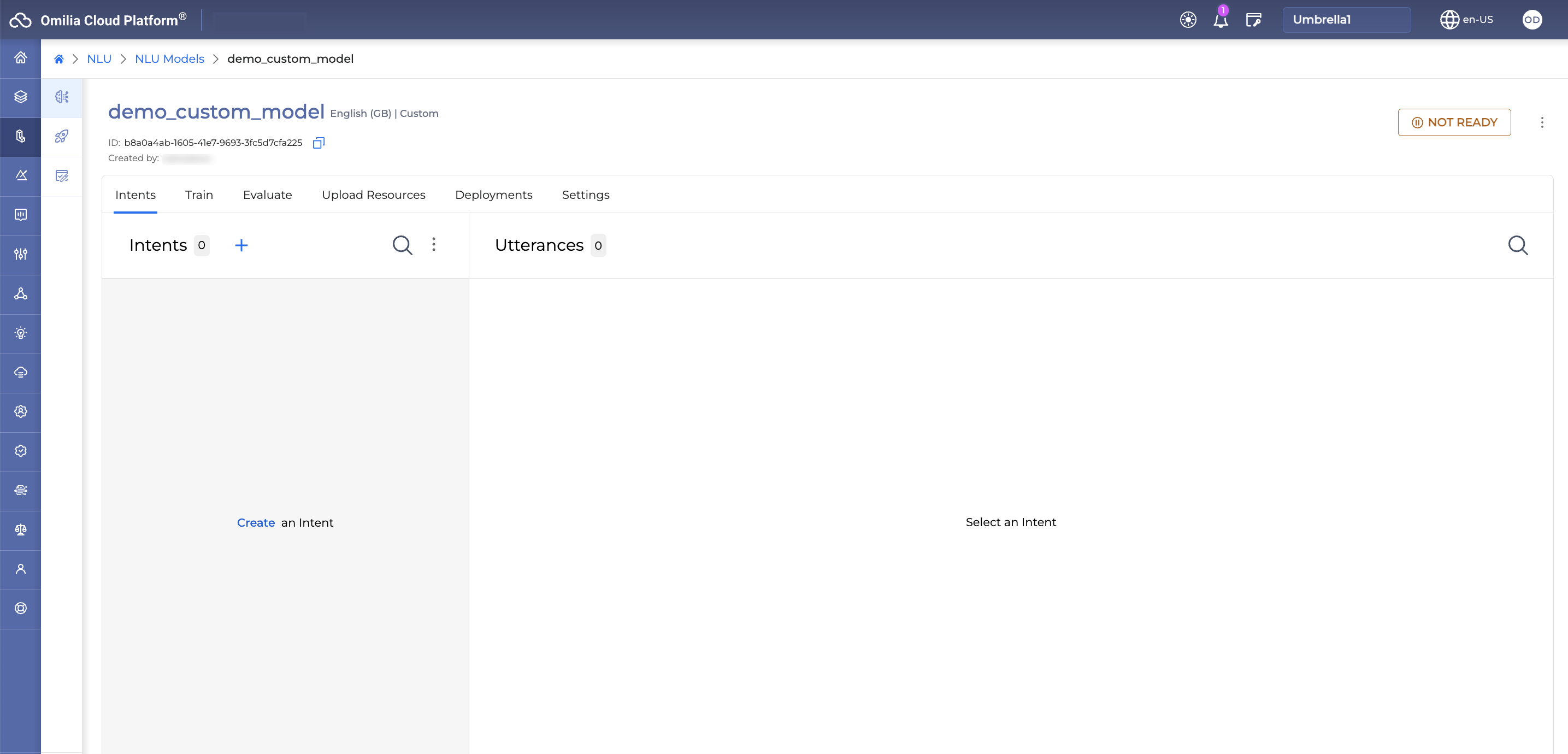
Task: Switch to the Train tab
Action: point(199,195)
